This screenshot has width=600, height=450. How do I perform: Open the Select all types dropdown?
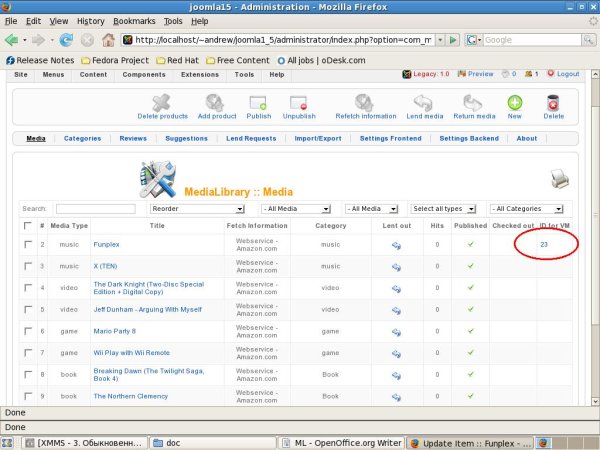[443, 209]
